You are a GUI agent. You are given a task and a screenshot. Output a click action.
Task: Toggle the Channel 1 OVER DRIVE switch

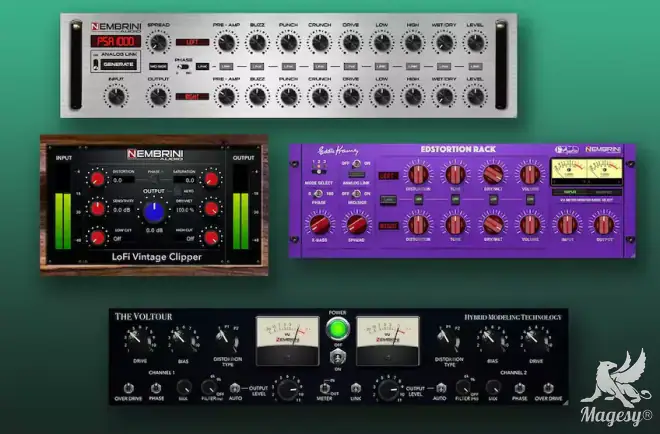point(128,388)
